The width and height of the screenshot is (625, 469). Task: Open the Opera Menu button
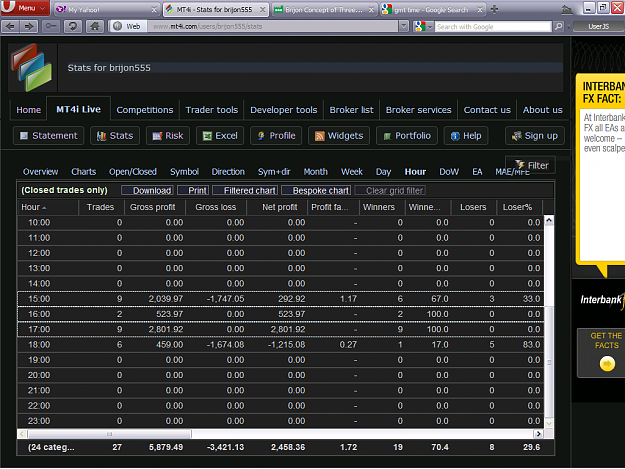25,8
